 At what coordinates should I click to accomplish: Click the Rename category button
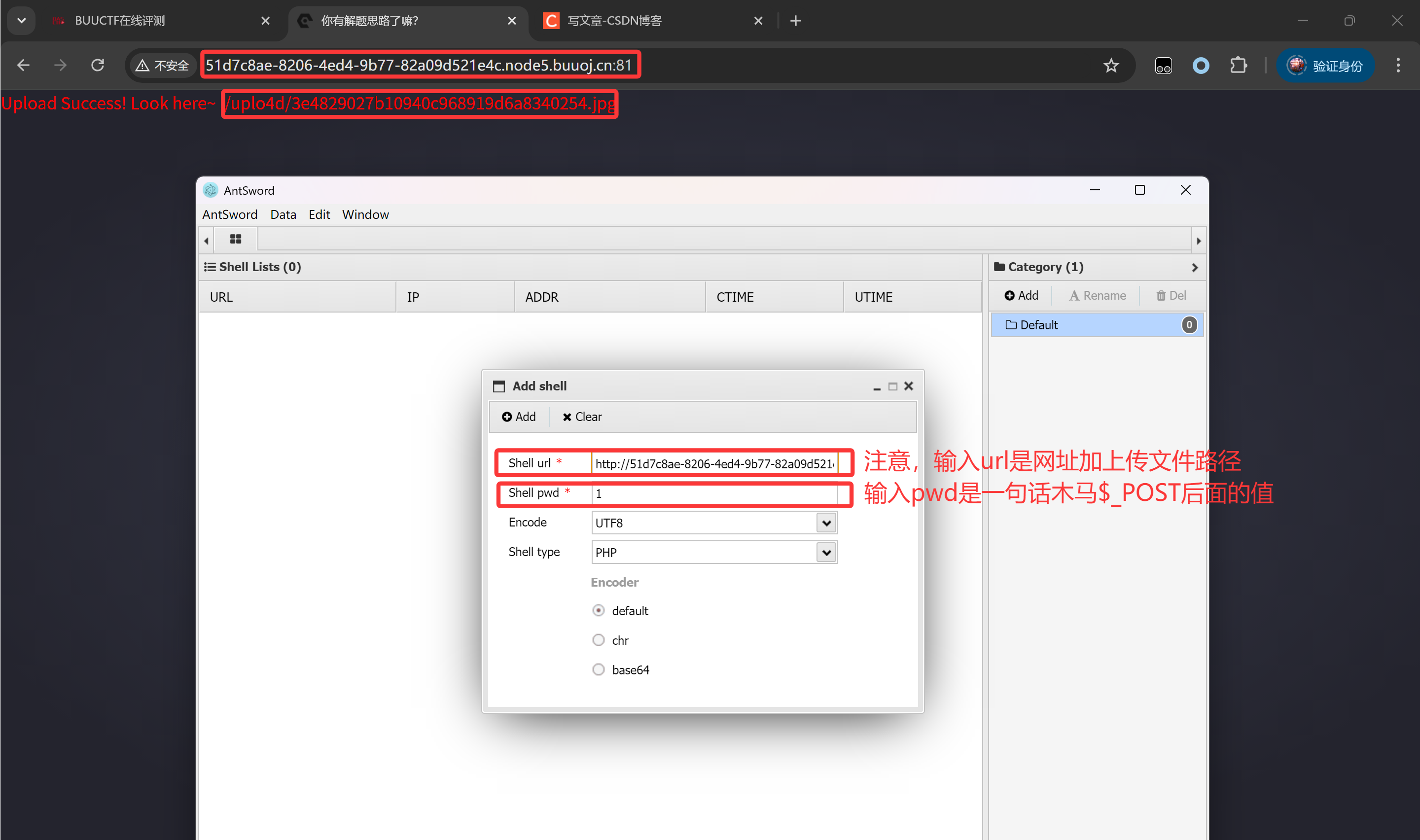[1097, 295]
